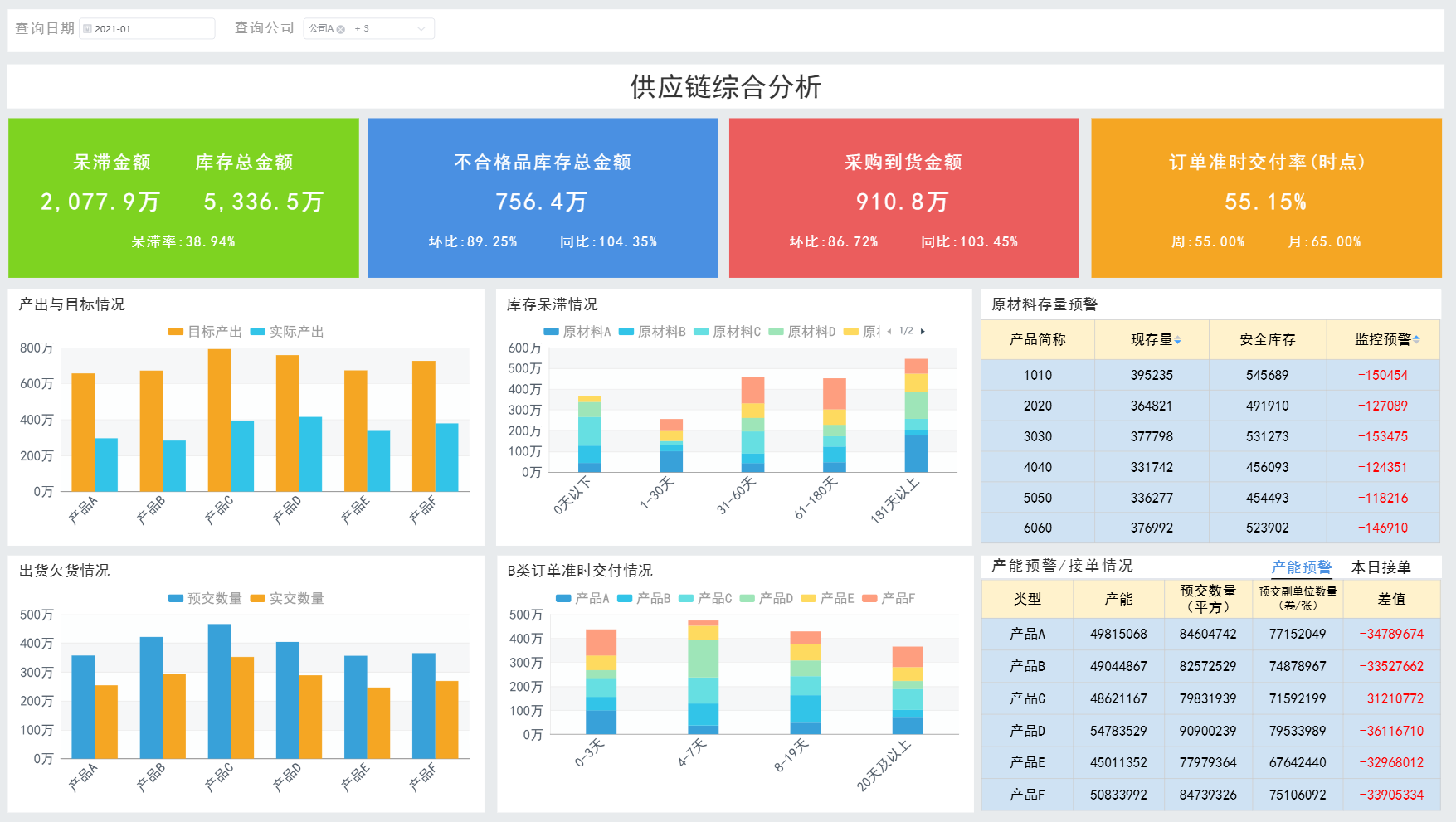Go to previous legend page in 库存呆滞情况
Screen dimensions: 1456x822
point(889,331)
